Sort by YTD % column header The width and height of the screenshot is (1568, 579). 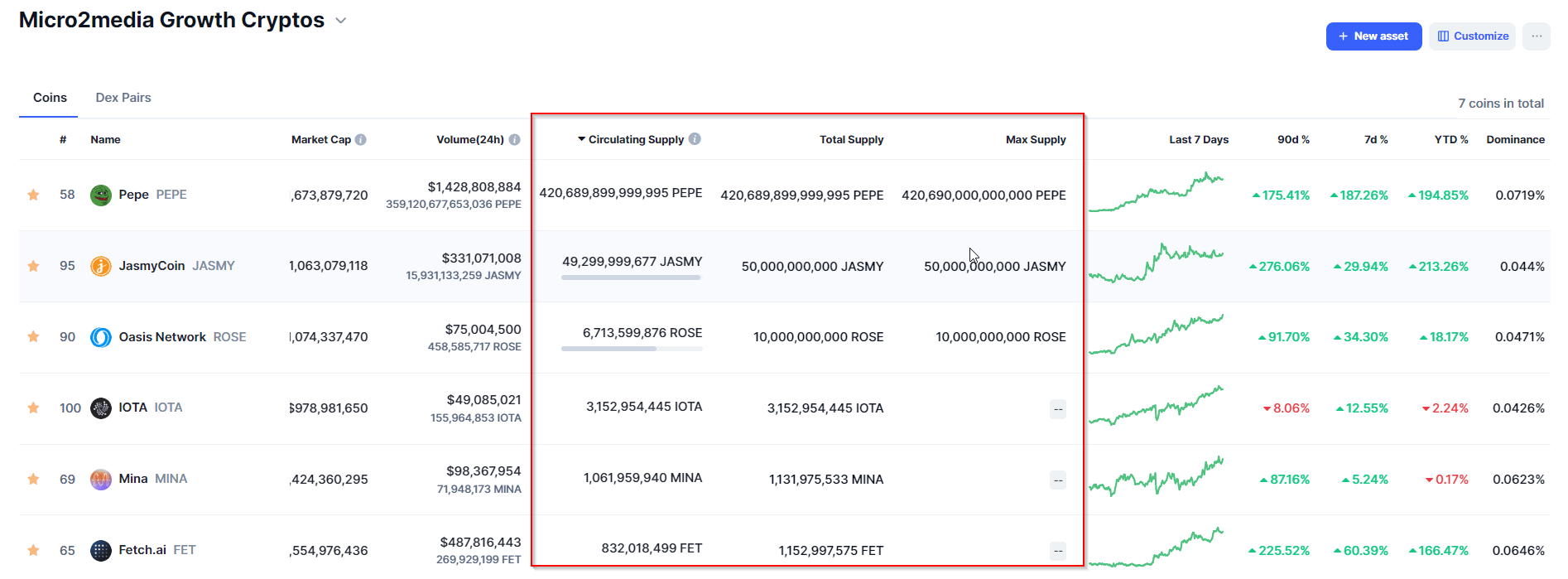tap(1451, 139)
